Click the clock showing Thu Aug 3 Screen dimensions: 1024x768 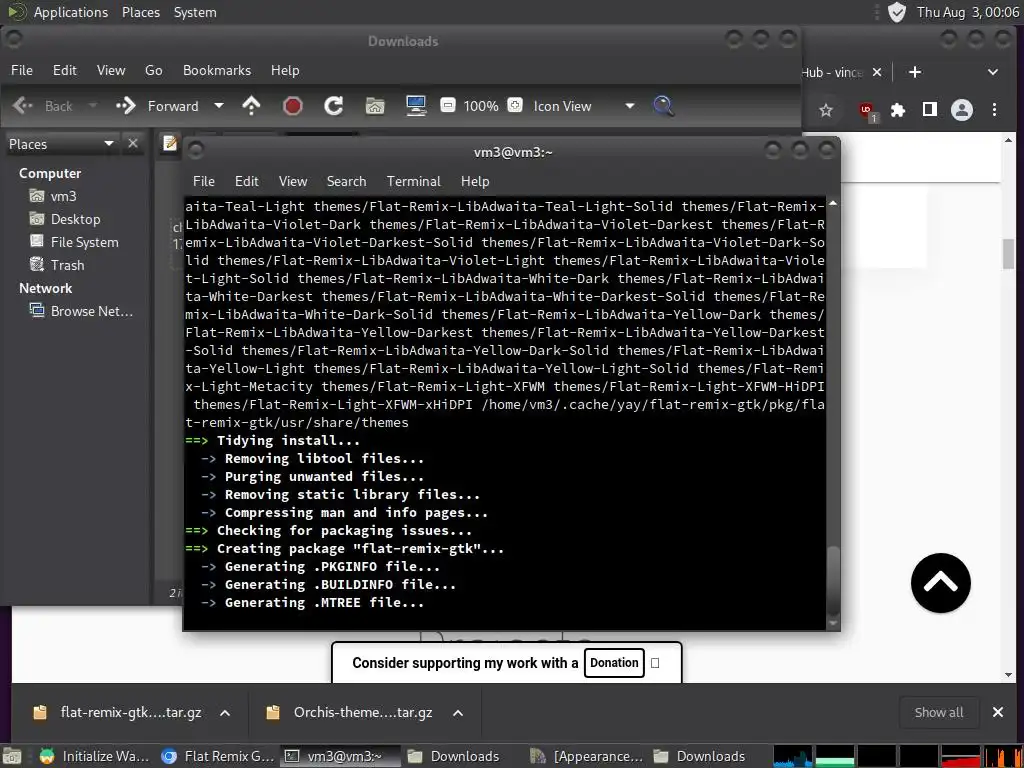[x=967, y=12]
